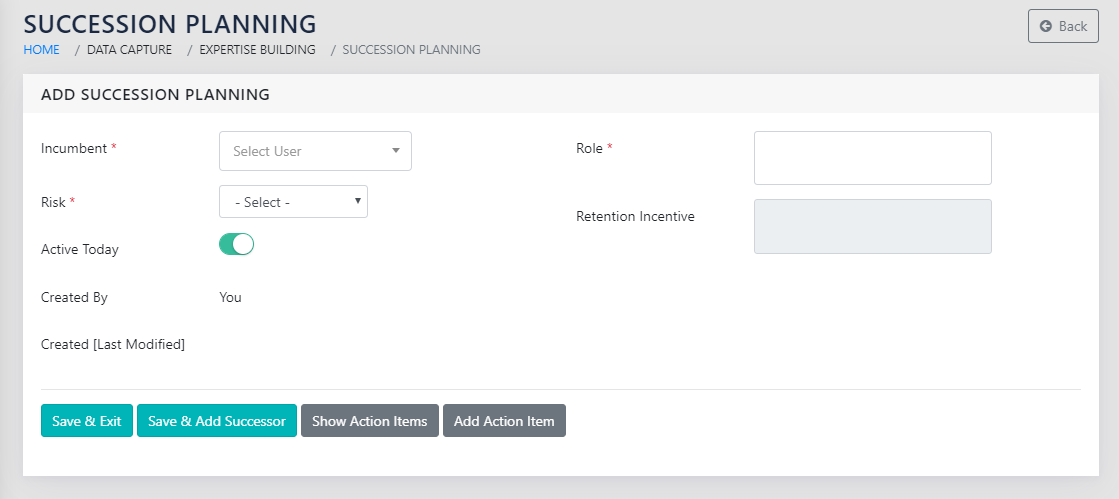1119x499 pixels.
Task: Show Action Items for this plan
Action: coord(369,421)
